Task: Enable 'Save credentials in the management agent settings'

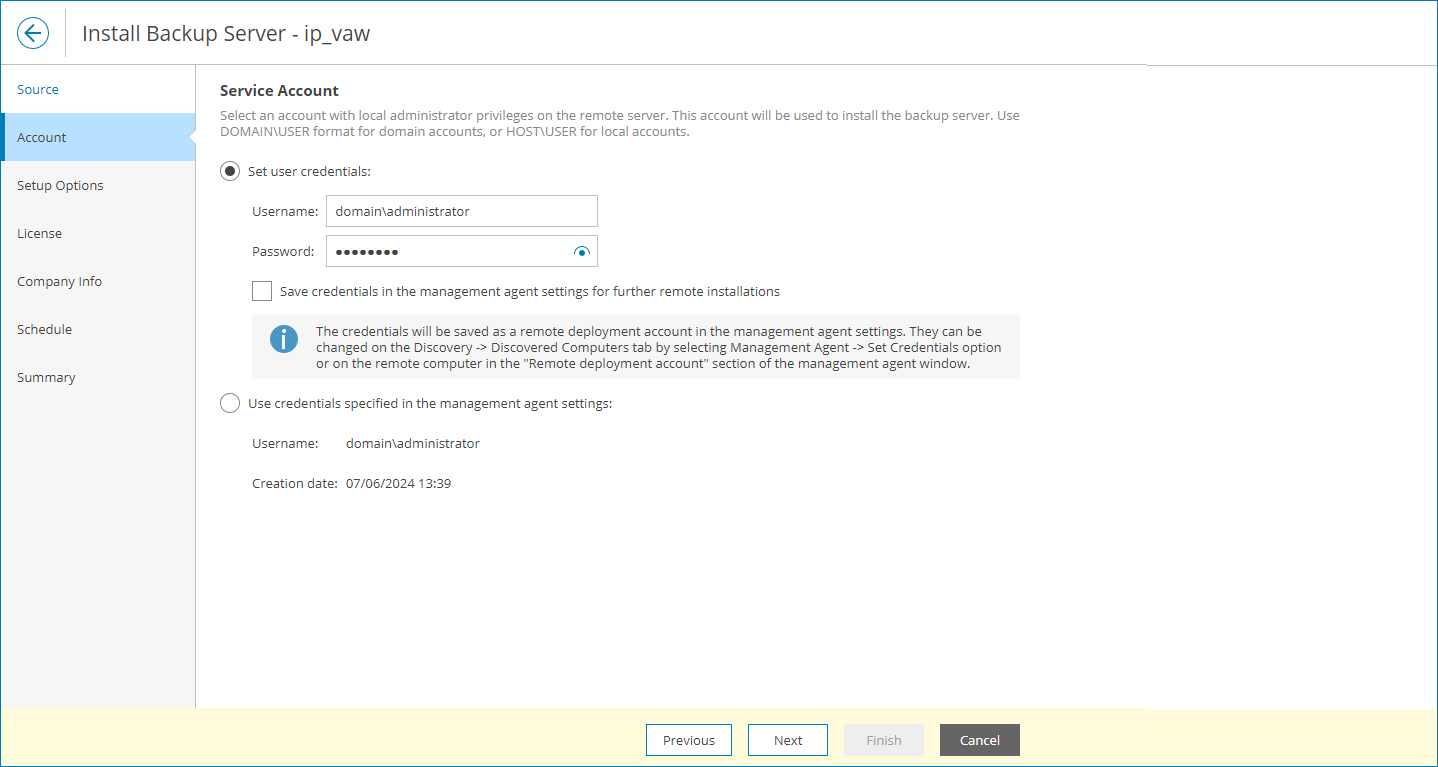Action: pos(261,291)
